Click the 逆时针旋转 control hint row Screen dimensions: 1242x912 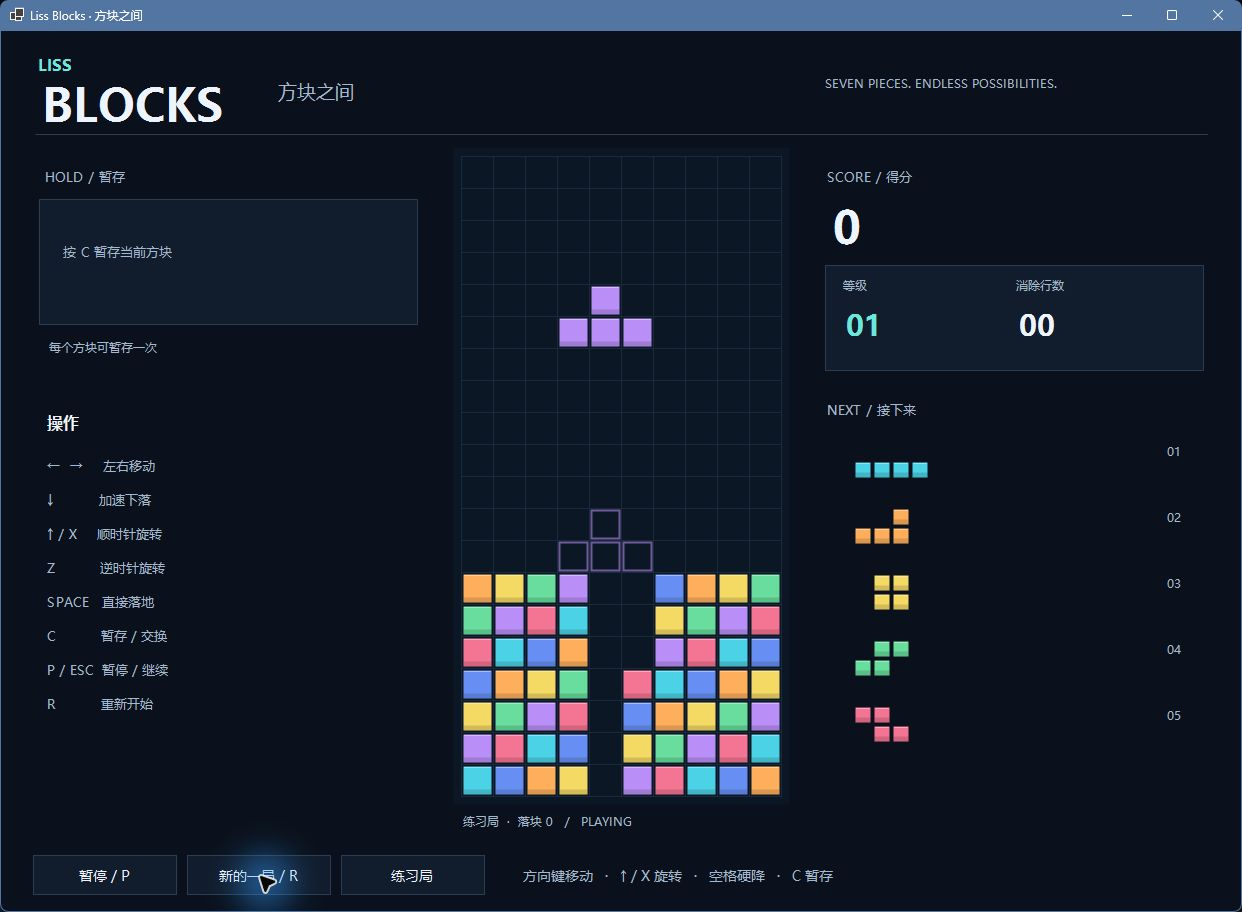[x=106, y=568]
